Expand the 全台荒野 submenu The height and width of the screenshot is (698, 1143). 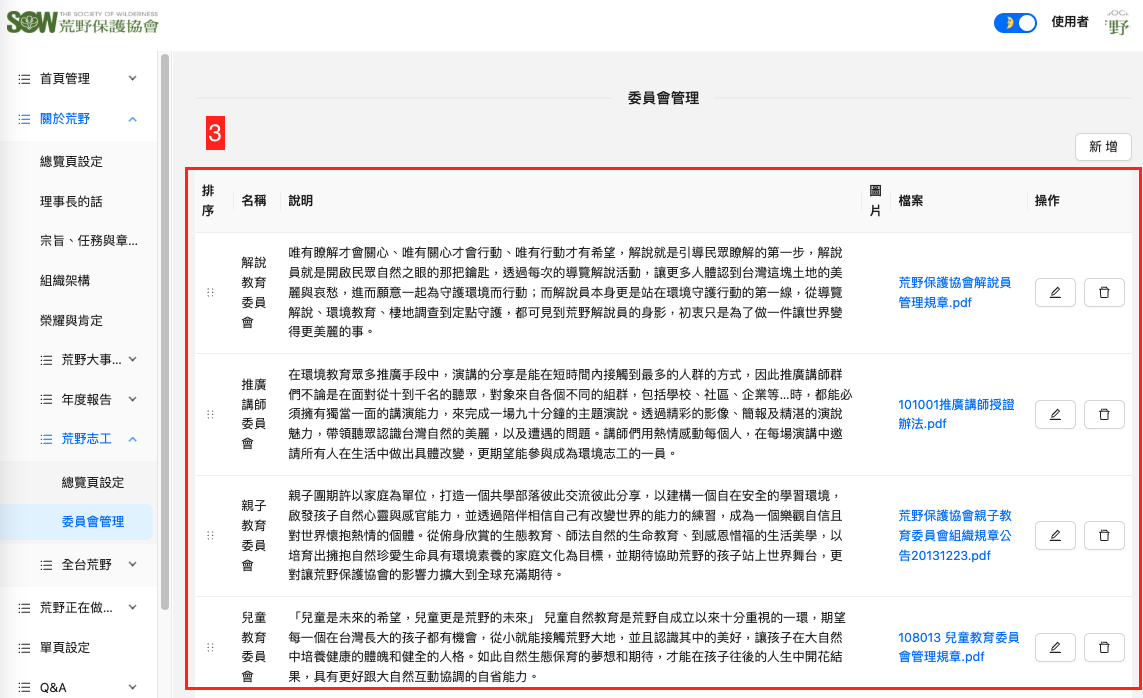pos(132,564)
